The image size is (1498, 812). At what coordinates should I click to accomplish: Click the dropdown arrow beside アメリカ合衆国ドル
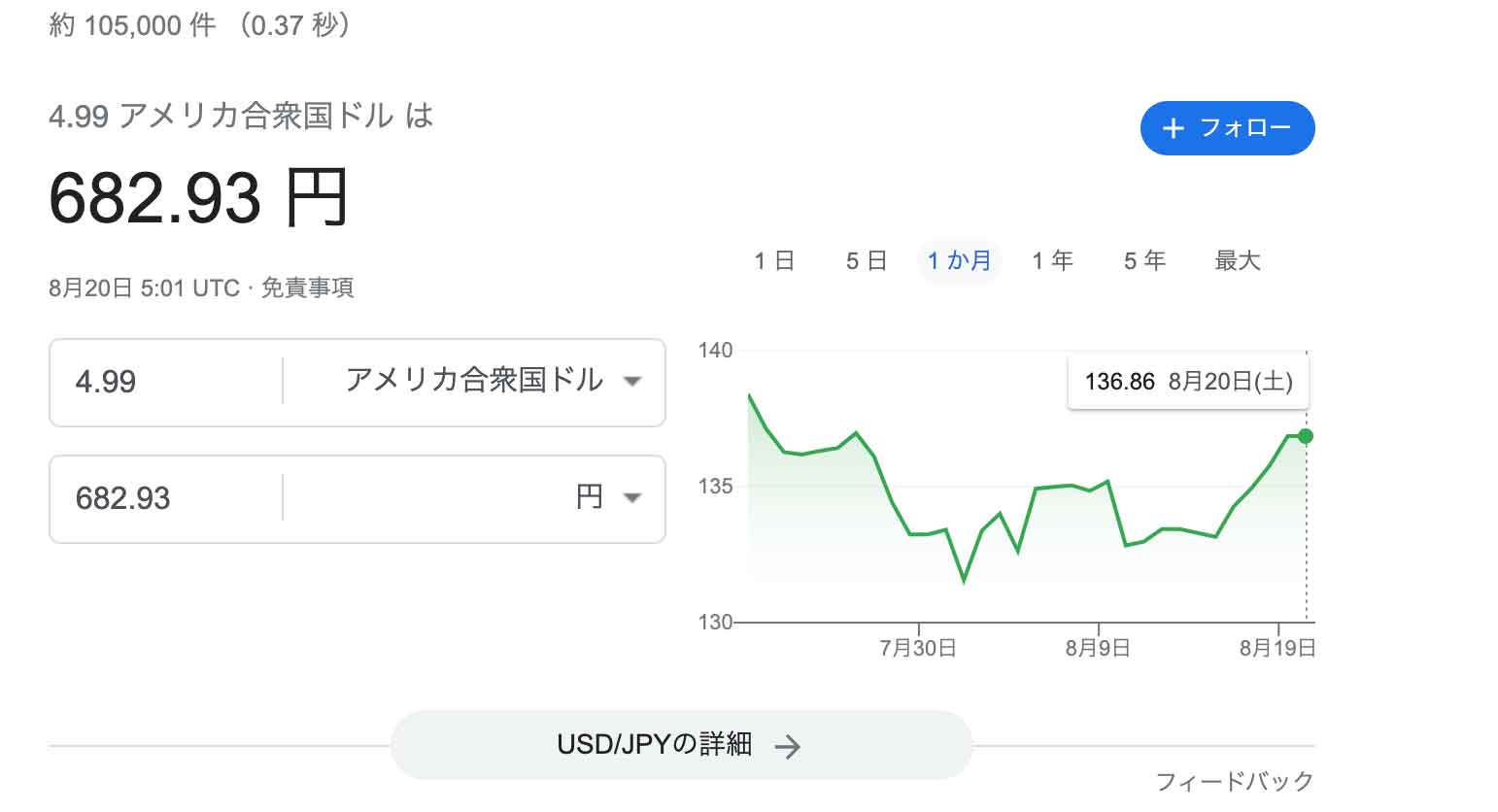click(x=632, y=381)
